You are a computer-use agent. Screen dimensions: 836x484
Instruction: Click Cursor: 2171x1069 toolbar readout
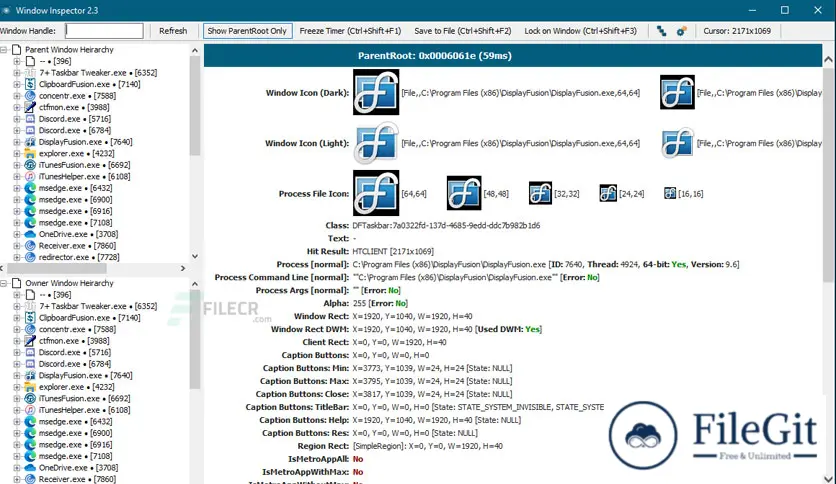pos(737,31)
